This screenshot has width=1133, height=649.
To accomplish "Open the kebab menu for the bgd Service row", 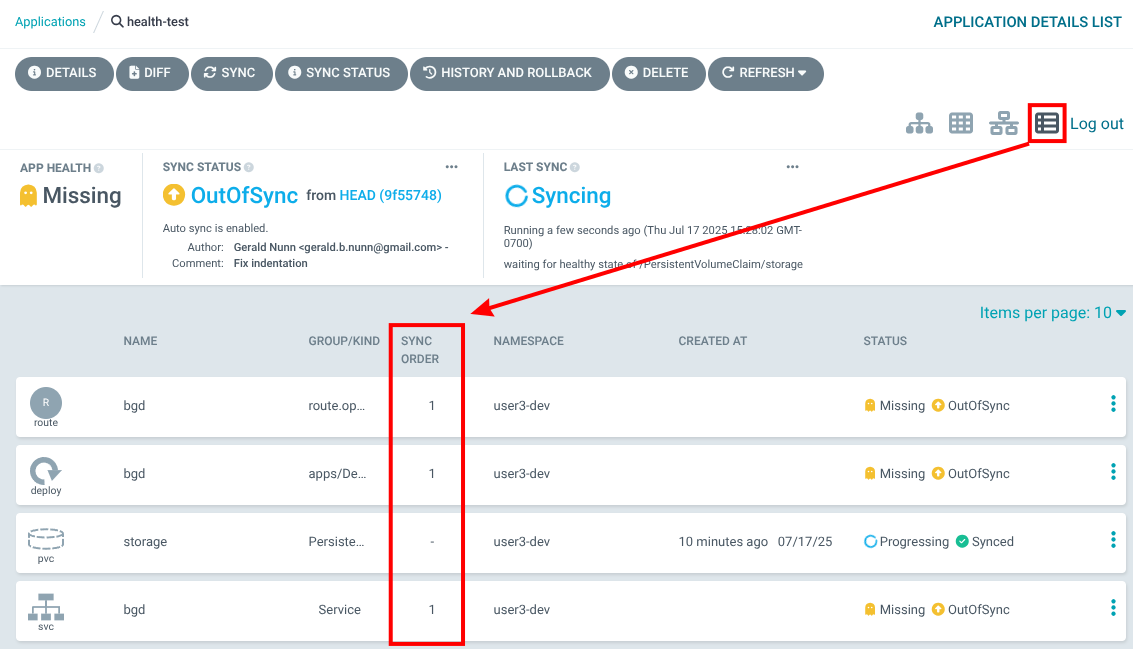I will pos(1113,608).
